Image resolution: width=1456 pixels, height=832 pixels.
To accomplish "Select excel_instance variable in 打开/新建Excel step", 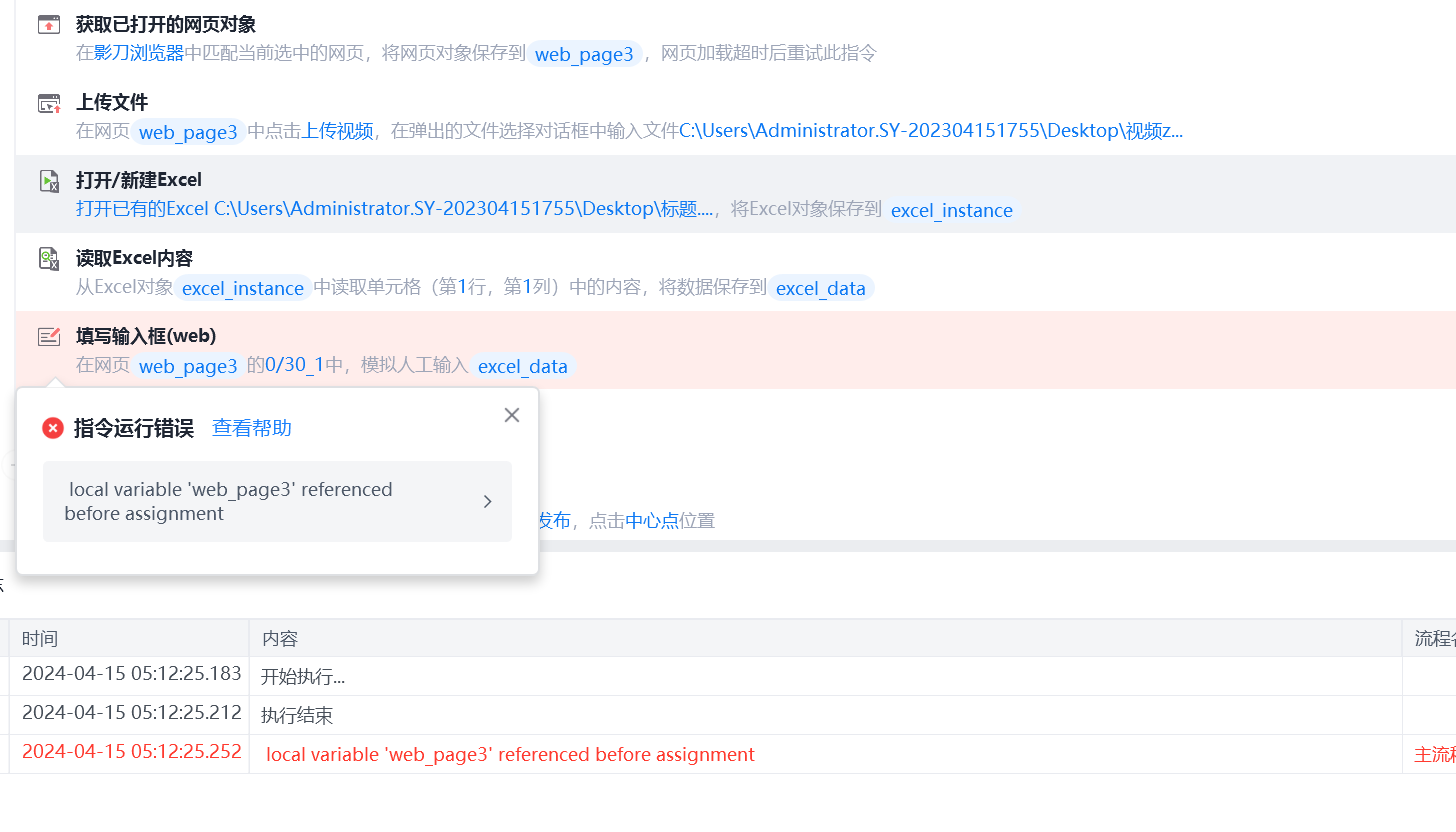I will (952, 210).
